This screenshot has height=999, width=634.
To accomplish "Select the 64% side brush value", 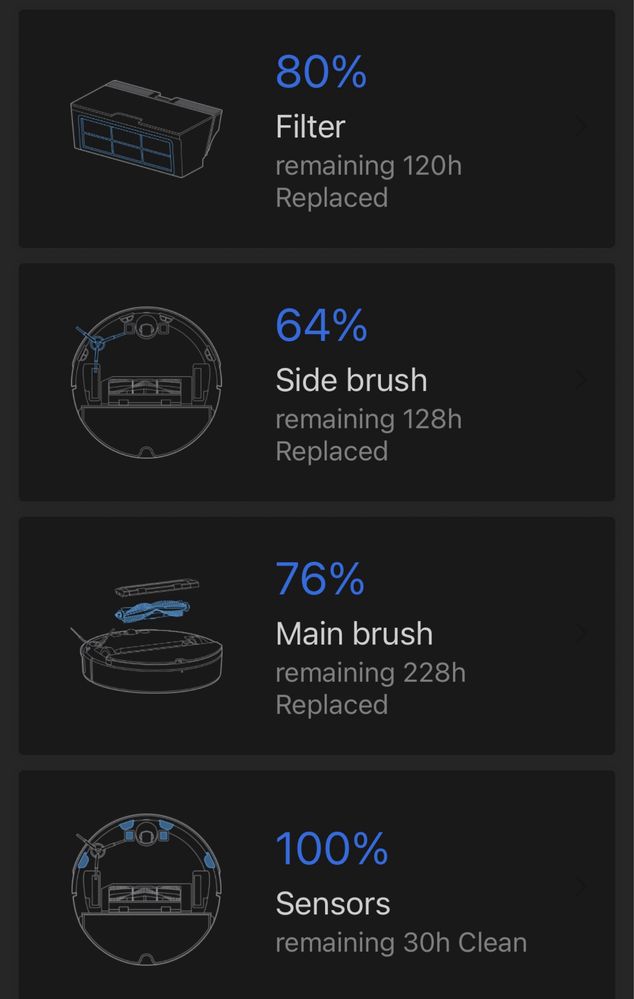I will 321,325.
